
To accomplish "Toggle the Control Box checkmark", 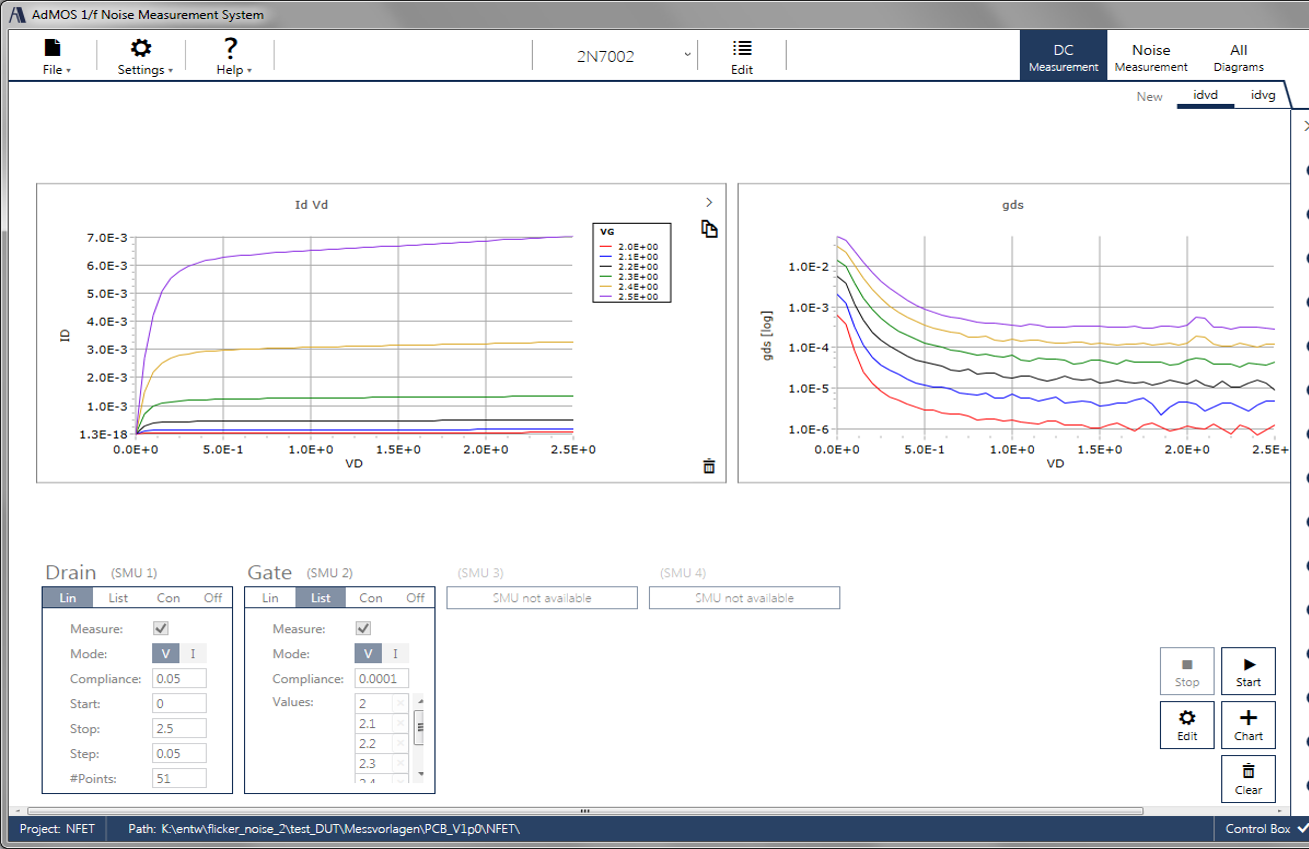I will (1301, 829).
